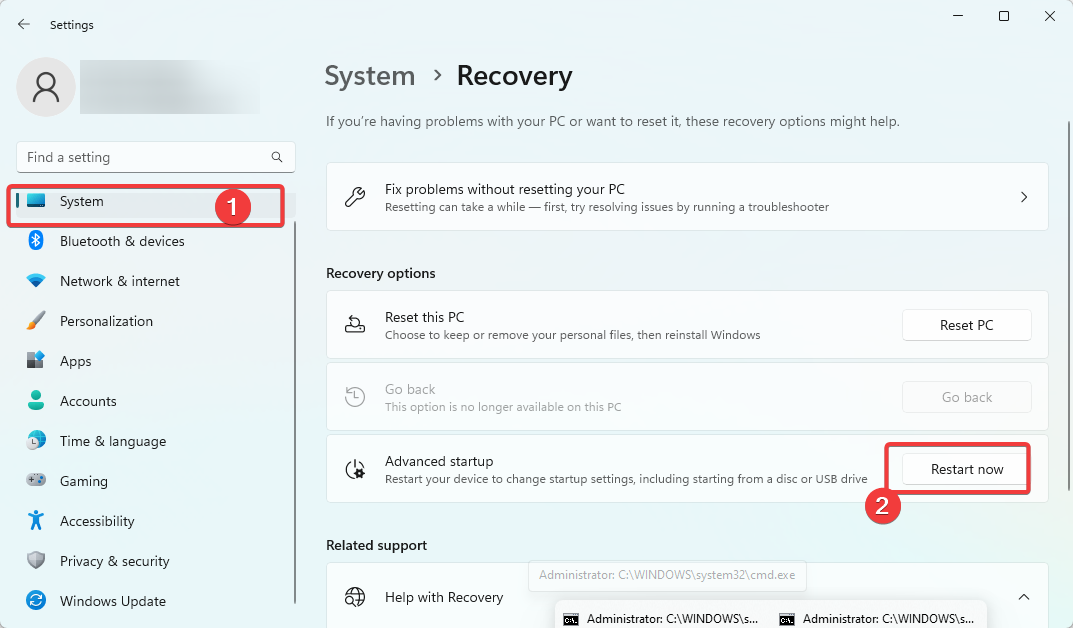Open Fix problems without resetting your PC

tap(687, 197)
